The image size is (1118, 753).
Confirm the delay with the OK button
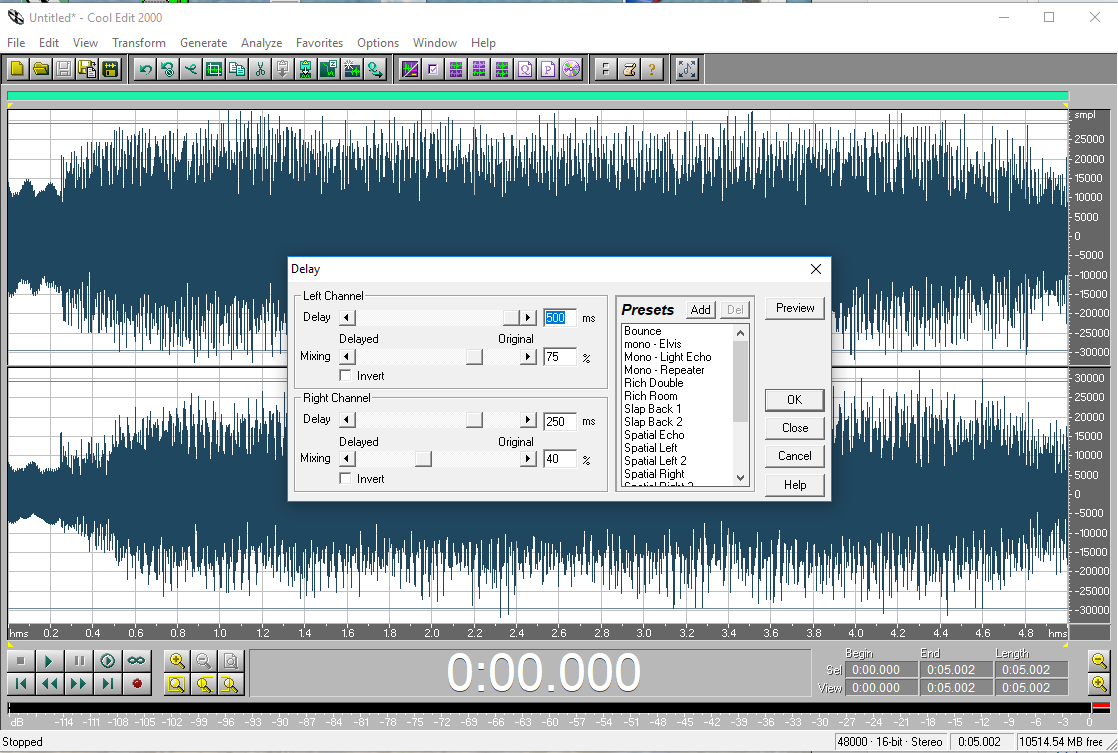pyautogui.click(x=794, y=400)
